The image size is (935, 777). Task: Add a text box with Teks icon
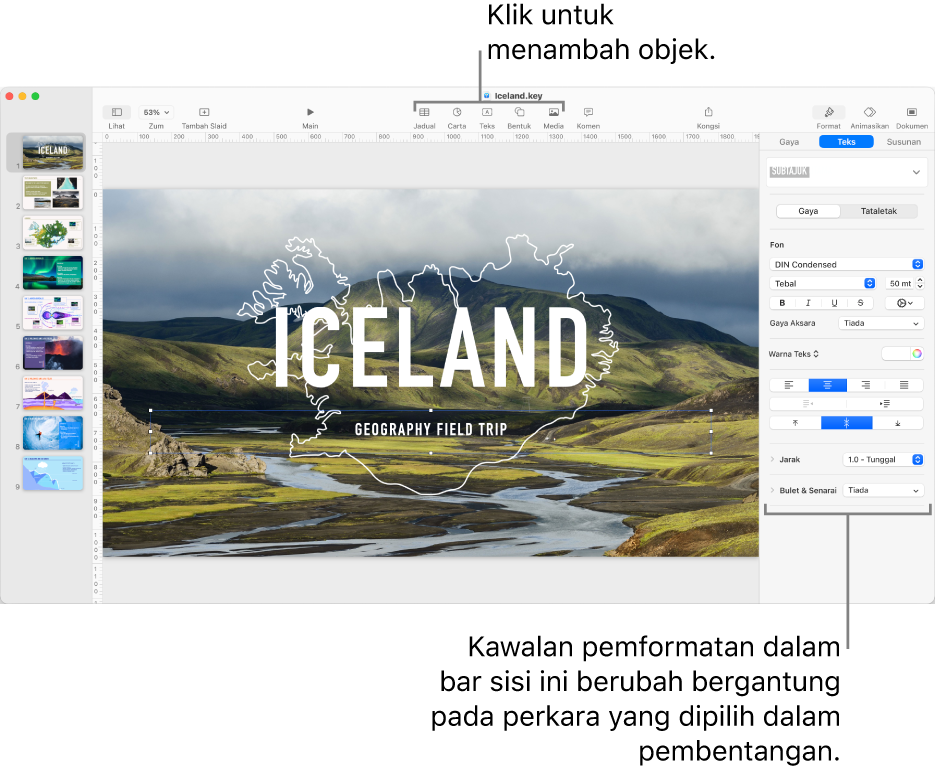487,112
